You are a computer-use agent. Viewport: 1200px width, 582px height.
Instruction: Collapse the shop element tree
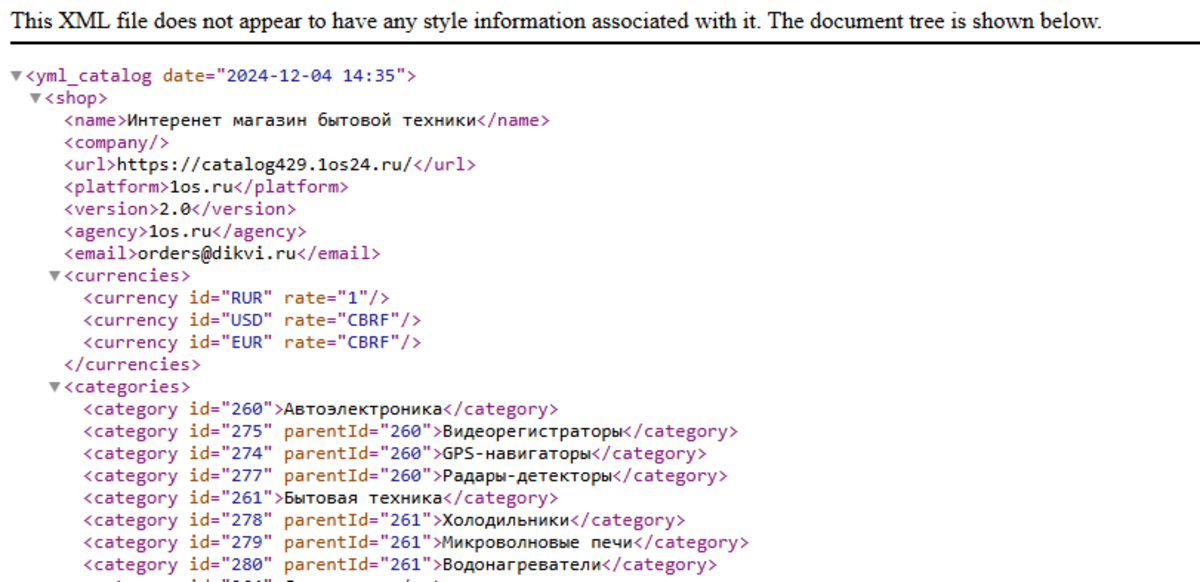tap(36, 99)
